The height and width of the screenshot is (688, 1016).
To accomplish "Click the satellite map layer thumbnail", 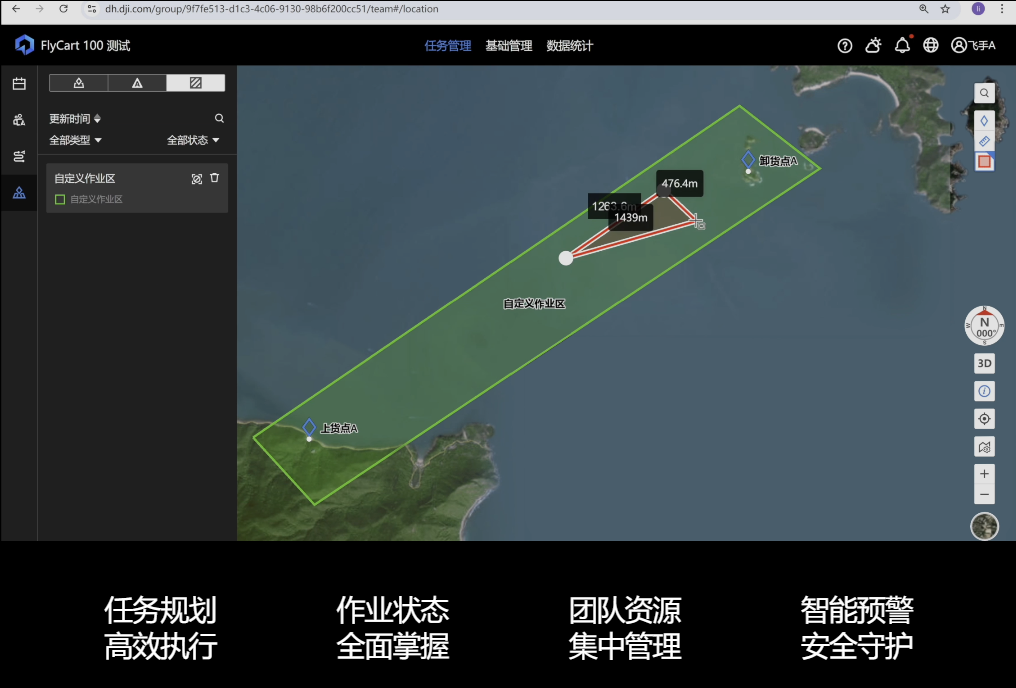I will (984, 526).
